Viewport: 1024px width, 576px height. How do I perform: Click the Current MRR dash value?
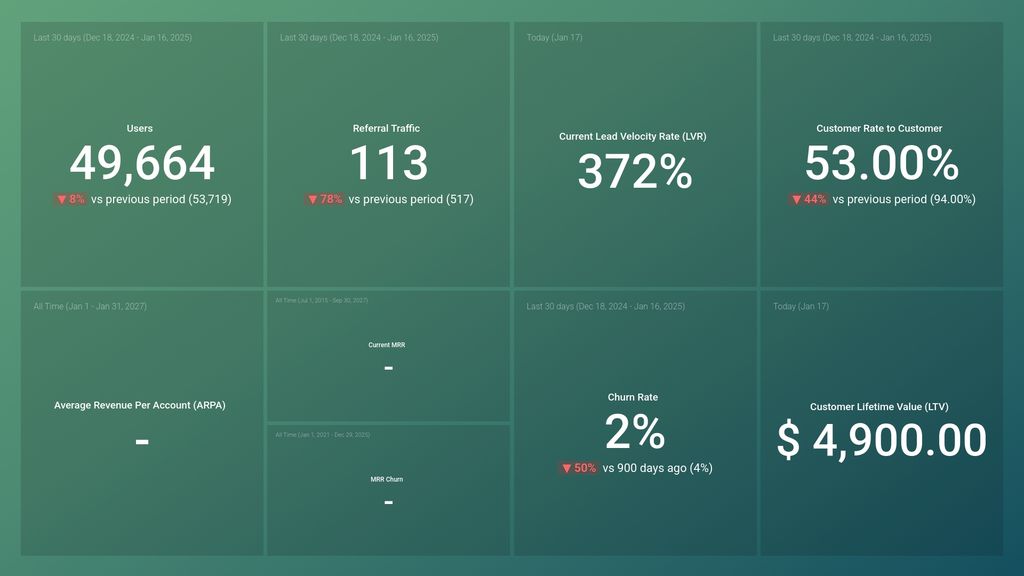click(389, 368)
